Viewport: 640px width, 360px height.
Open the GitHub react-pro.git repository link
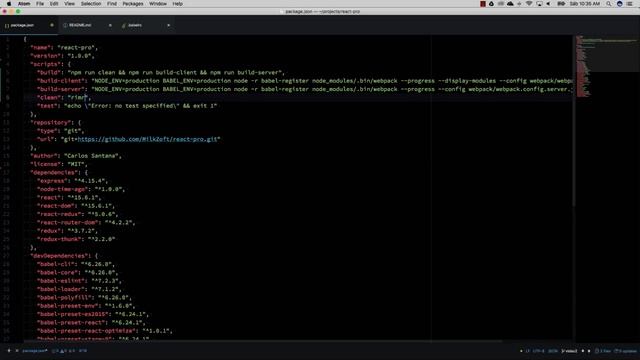pos(147,139)
